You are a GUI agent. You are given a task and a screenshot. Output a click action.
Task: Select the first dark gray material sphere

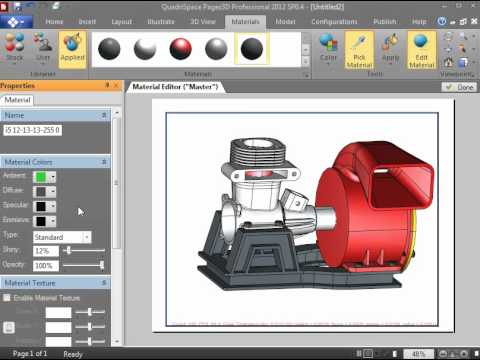[109, 49]
